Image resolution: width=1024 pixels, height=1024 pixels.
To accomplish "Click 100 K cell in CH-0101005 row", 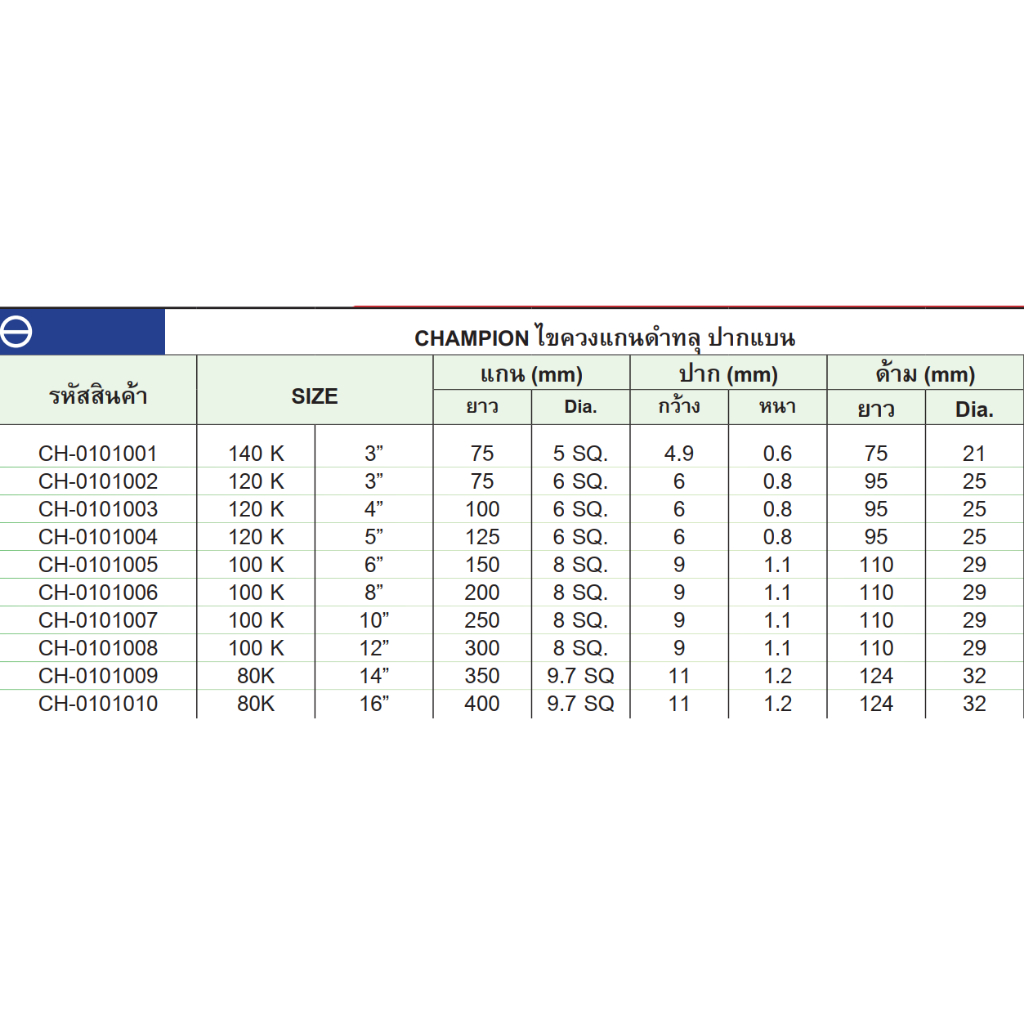I will (256, 564).
